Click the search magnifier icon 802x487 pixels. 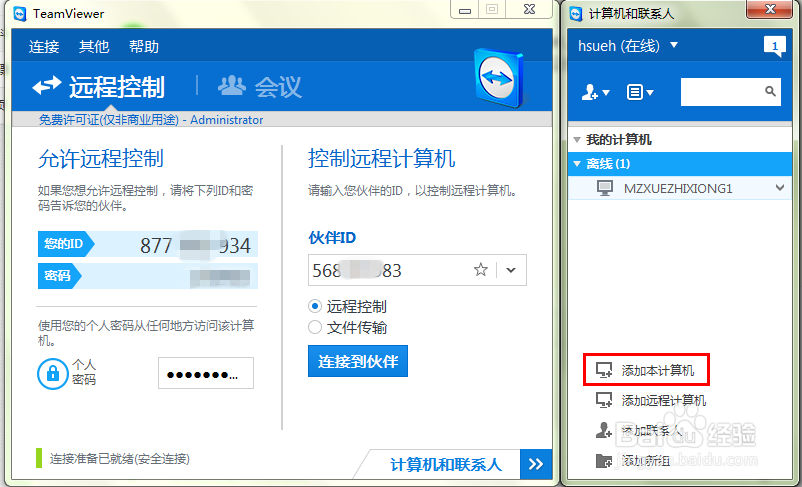771,92
